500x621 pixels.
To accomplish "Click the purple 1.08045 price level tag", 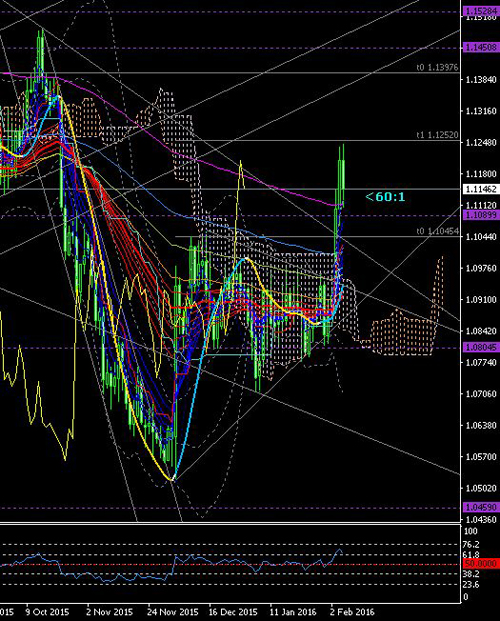I will [x=481, y=347].
